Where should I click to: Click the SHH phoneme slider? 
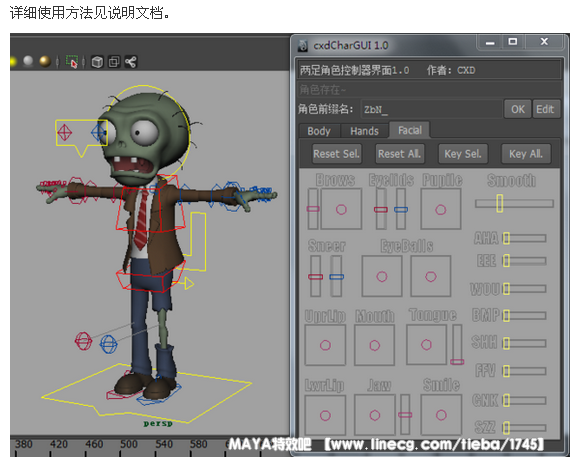point(525,343)
